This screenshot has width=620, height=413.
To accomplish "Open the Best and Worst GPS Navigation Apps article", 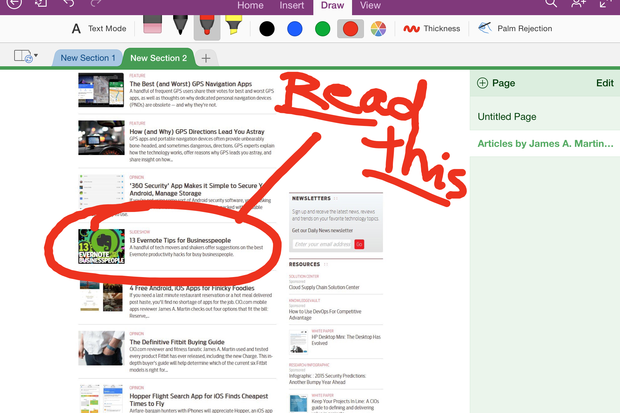I will pyautogui.click(x=191, y=84).
